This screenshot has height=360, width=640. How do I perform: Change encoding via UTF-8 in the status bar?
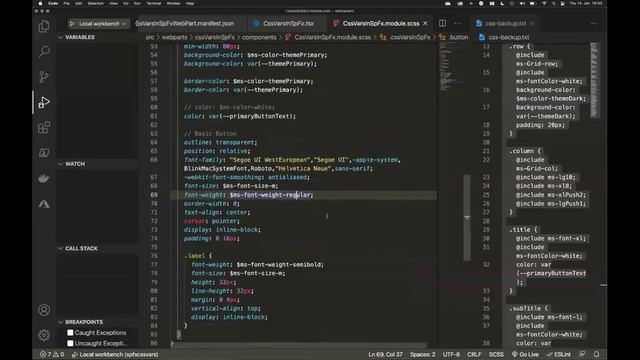451,354
